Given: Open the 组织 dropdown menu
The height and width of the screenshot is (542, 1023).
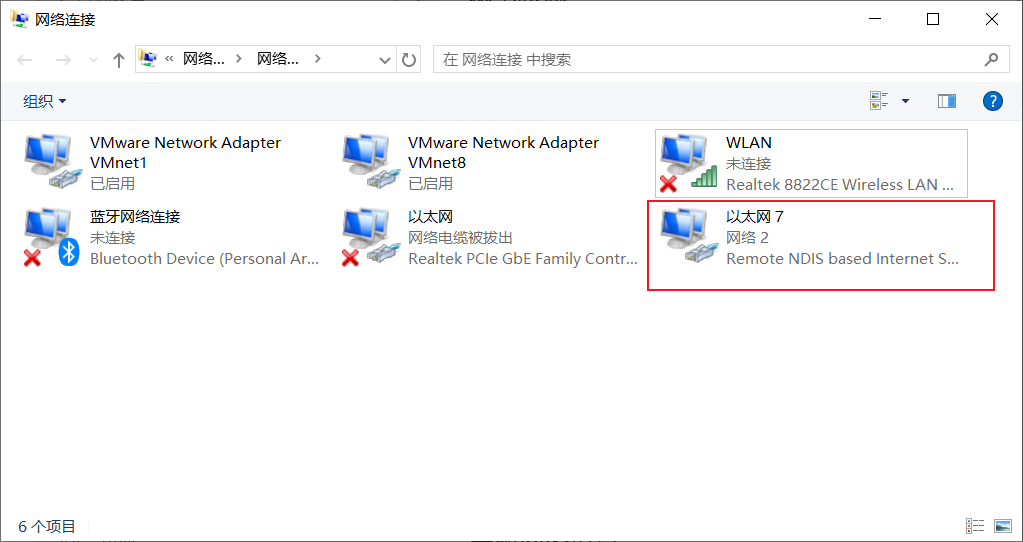Looking at the screenshot, I should click(x=45, y=101).
